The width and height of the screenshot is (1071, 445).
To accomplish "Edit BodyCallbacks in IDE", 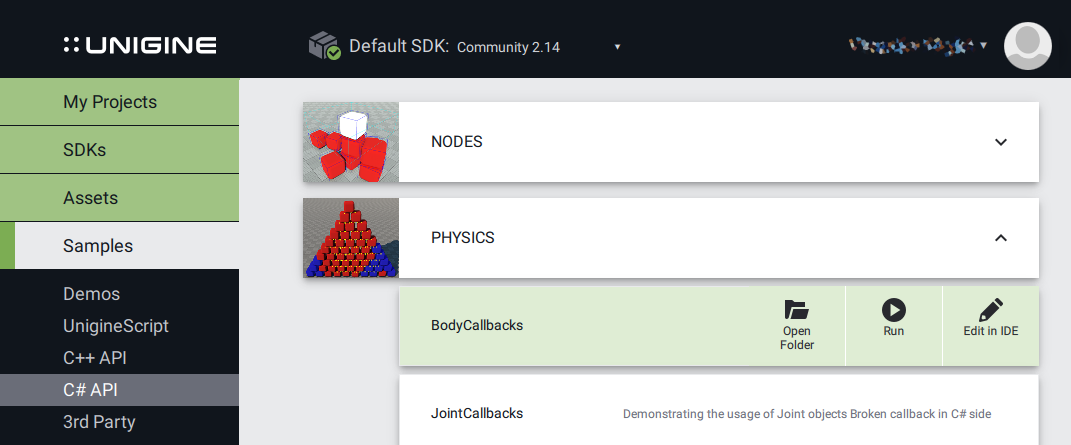I will (990, 326).
